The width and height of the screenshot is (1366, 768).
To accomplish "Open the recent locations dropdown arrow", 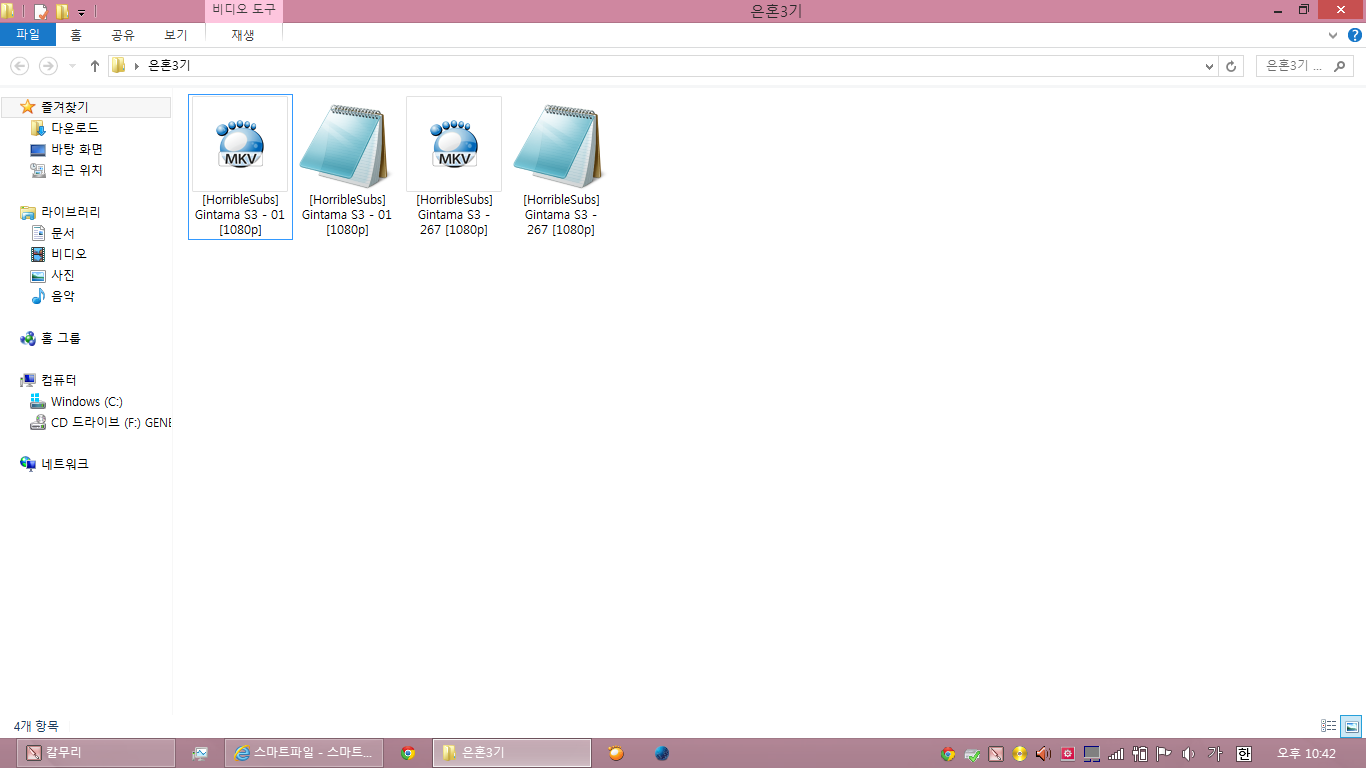I will point(72,66).
